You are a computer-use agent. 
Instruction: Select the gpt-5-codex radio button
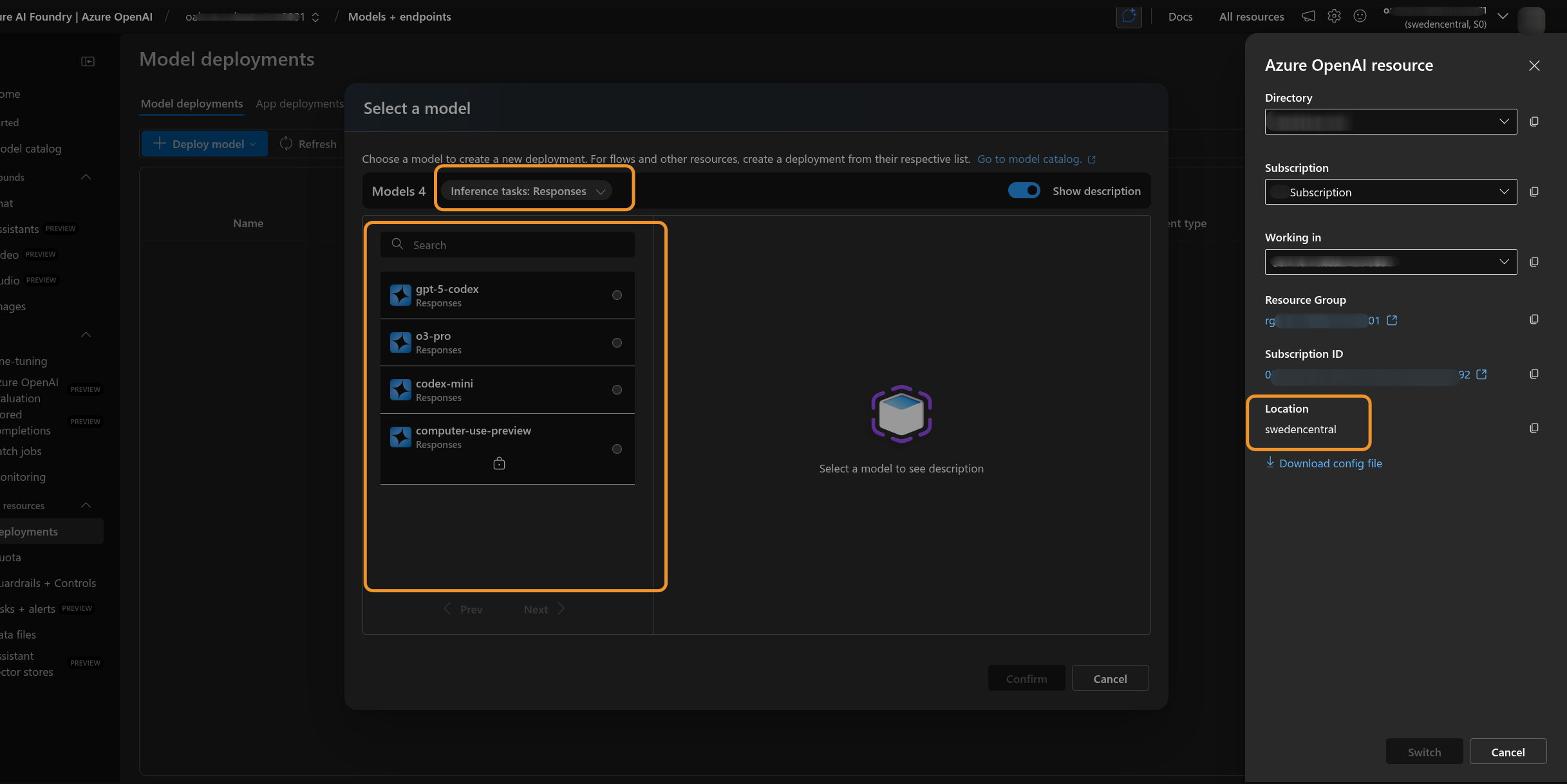617,295
